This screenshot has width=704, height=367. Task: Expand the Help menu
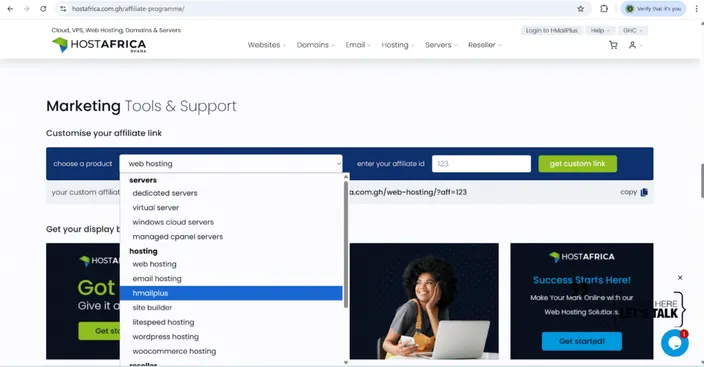(600, 31)
